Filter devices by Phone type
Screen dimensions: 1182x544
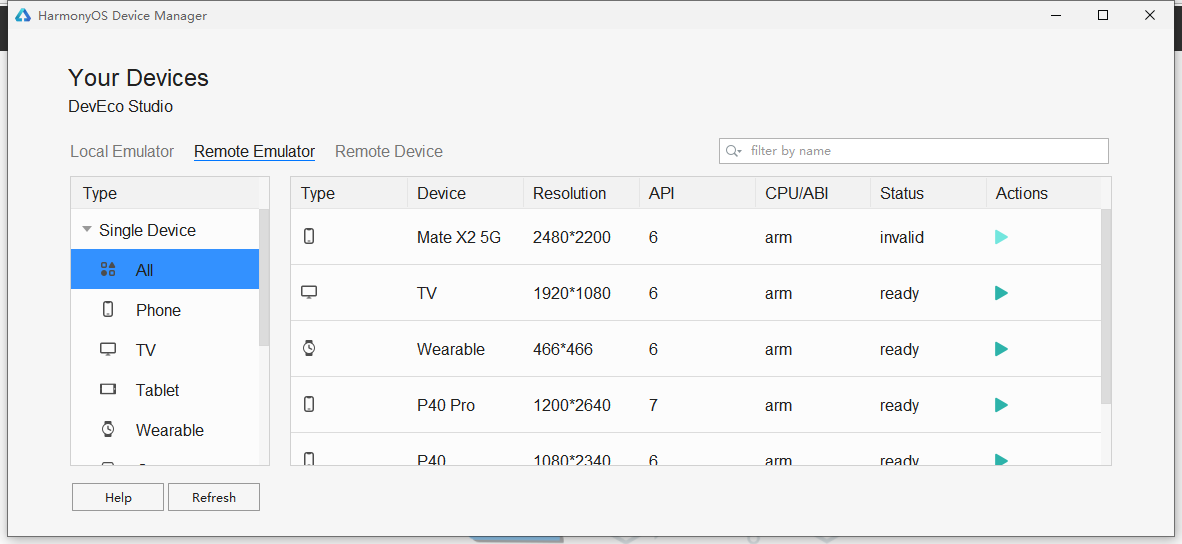coord(165,310)
